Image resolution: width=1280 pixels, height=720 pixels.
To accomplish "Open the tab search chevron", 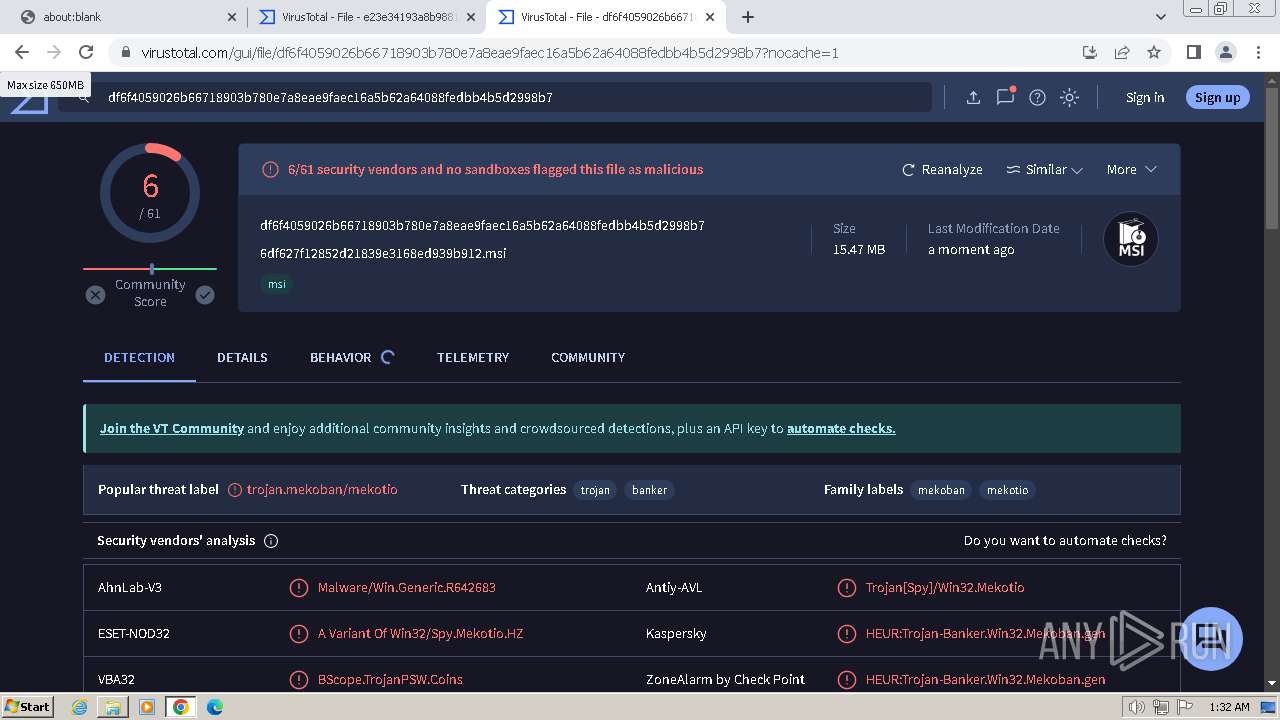I will pos(1160,17).
